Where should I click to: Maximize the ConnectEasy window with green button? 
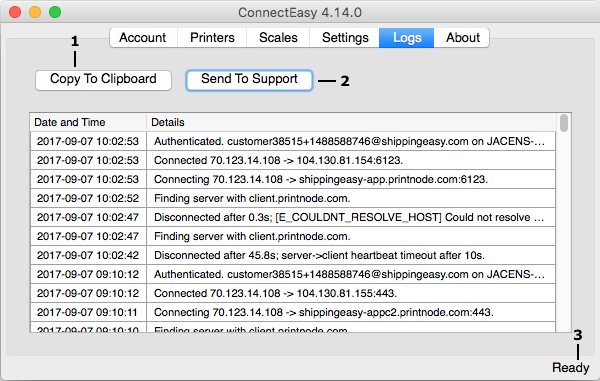(x=55, y=12)
